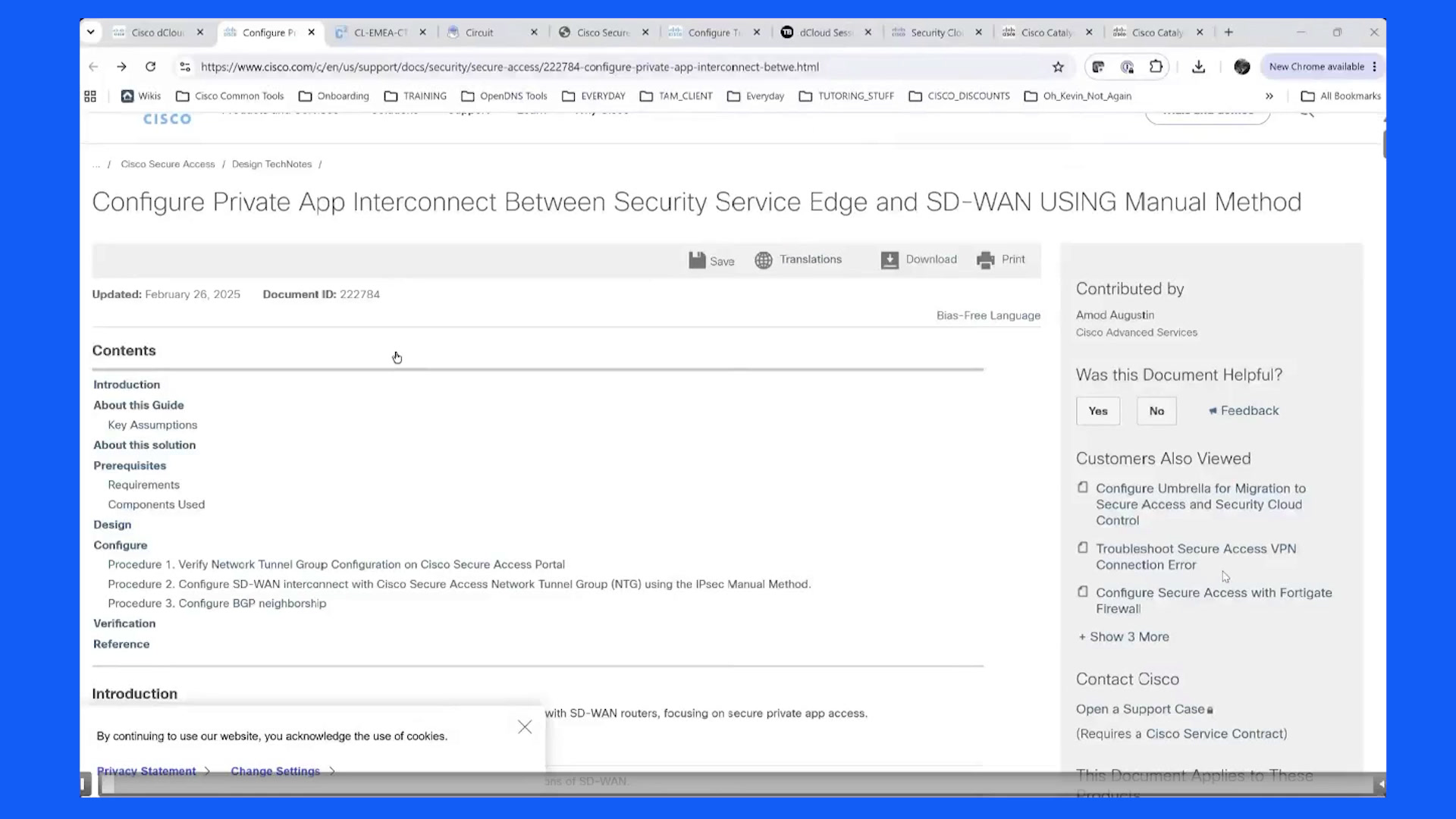Open Chrome extensions puzzle icon
This screenshot has width=1456, height=819.
[x=1156, y=67]
